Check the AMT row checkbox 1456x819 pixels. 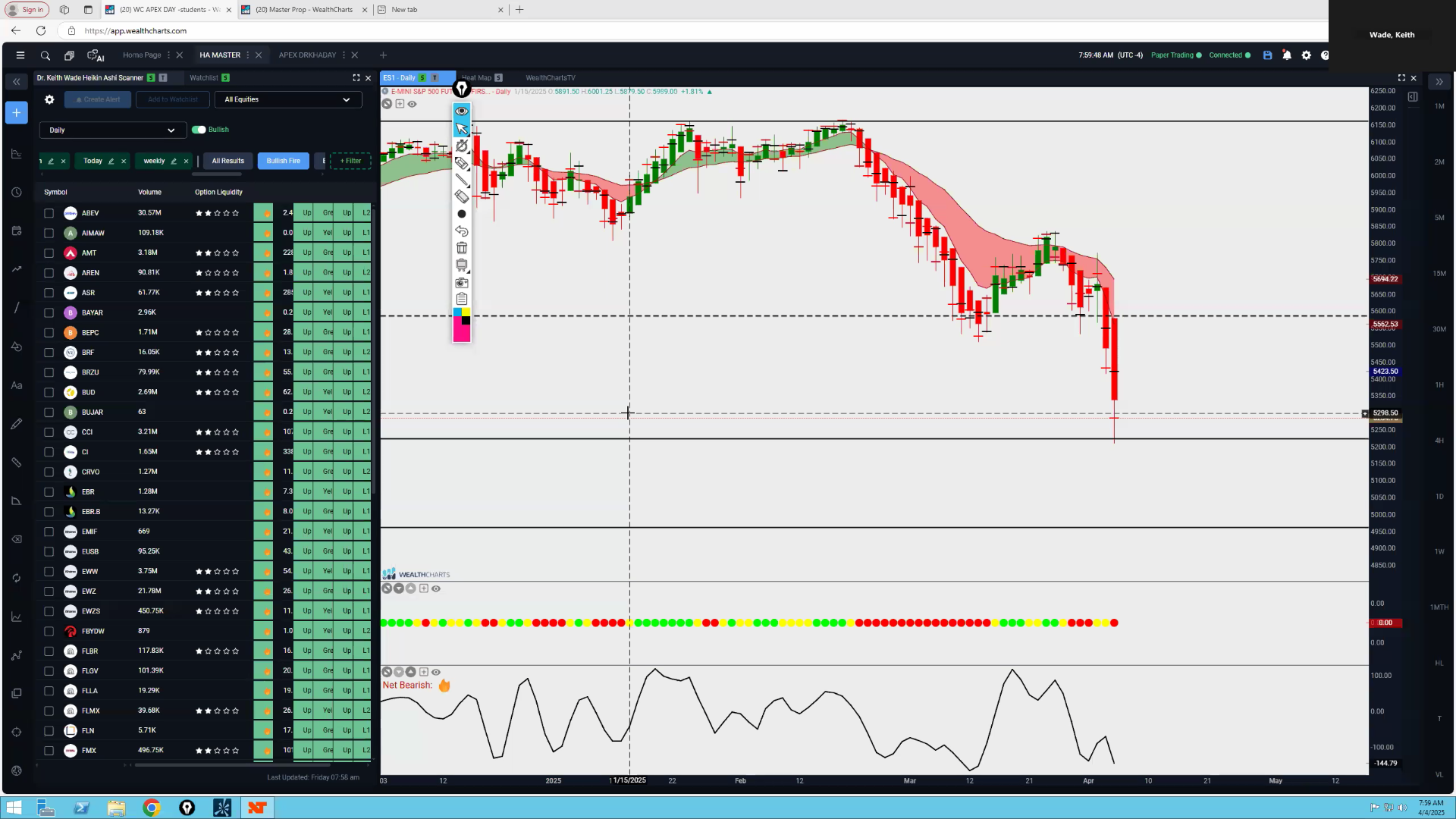(x=49, y=253)
